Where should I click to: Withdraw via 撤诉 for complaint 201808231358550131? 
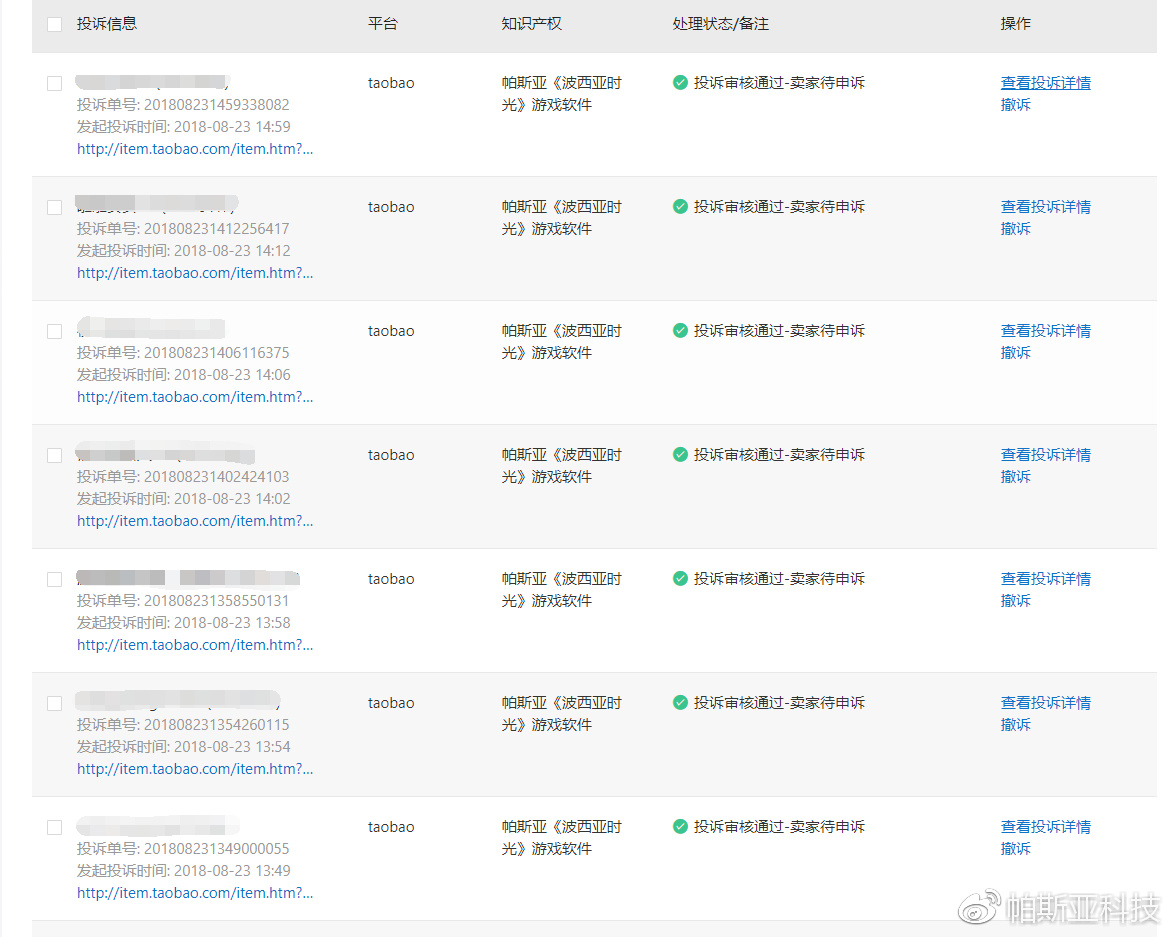(x=1016, y=600)
